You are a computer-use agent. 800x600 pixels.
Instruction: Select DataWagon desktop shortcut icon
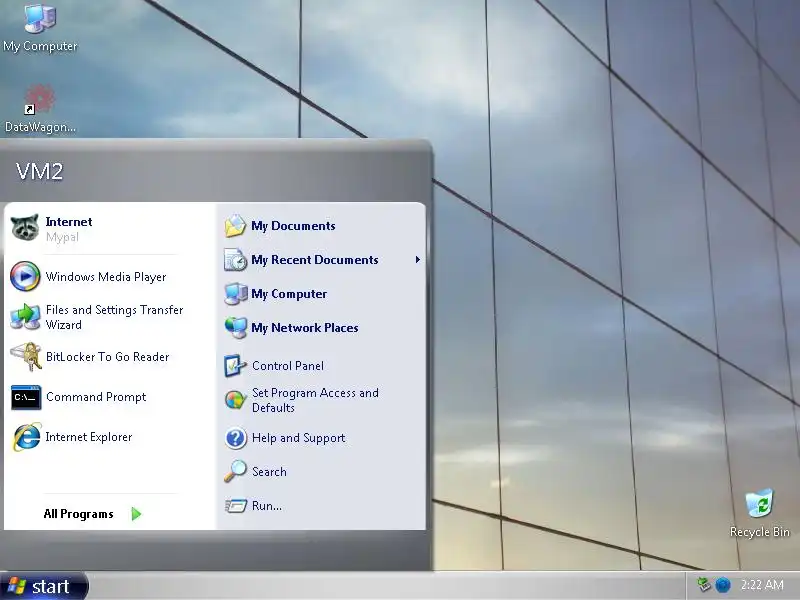(40, 99)
